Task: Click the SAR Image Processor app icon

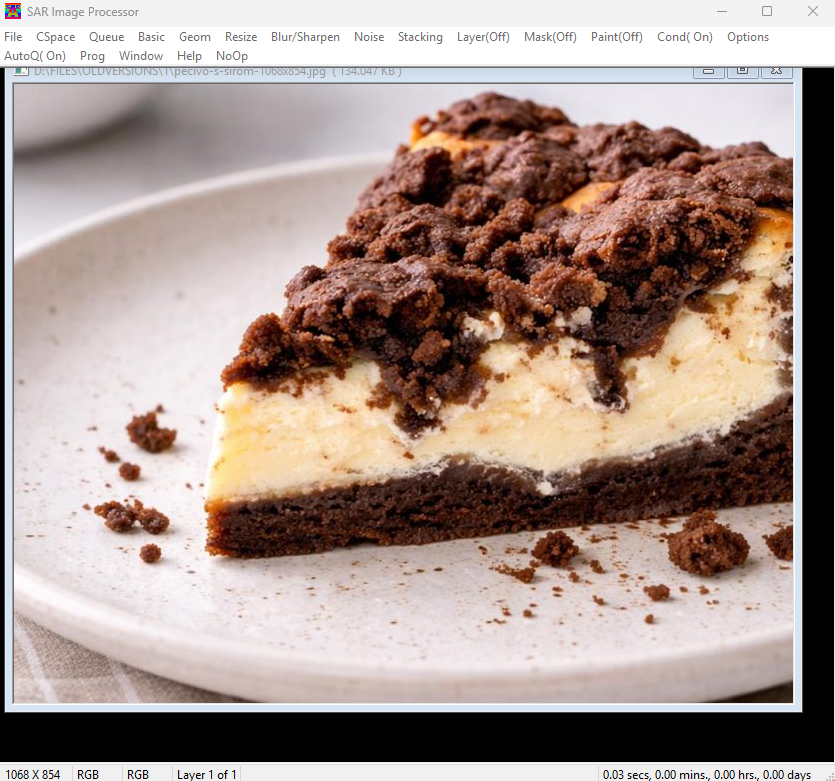Action: tap(13, 12)
